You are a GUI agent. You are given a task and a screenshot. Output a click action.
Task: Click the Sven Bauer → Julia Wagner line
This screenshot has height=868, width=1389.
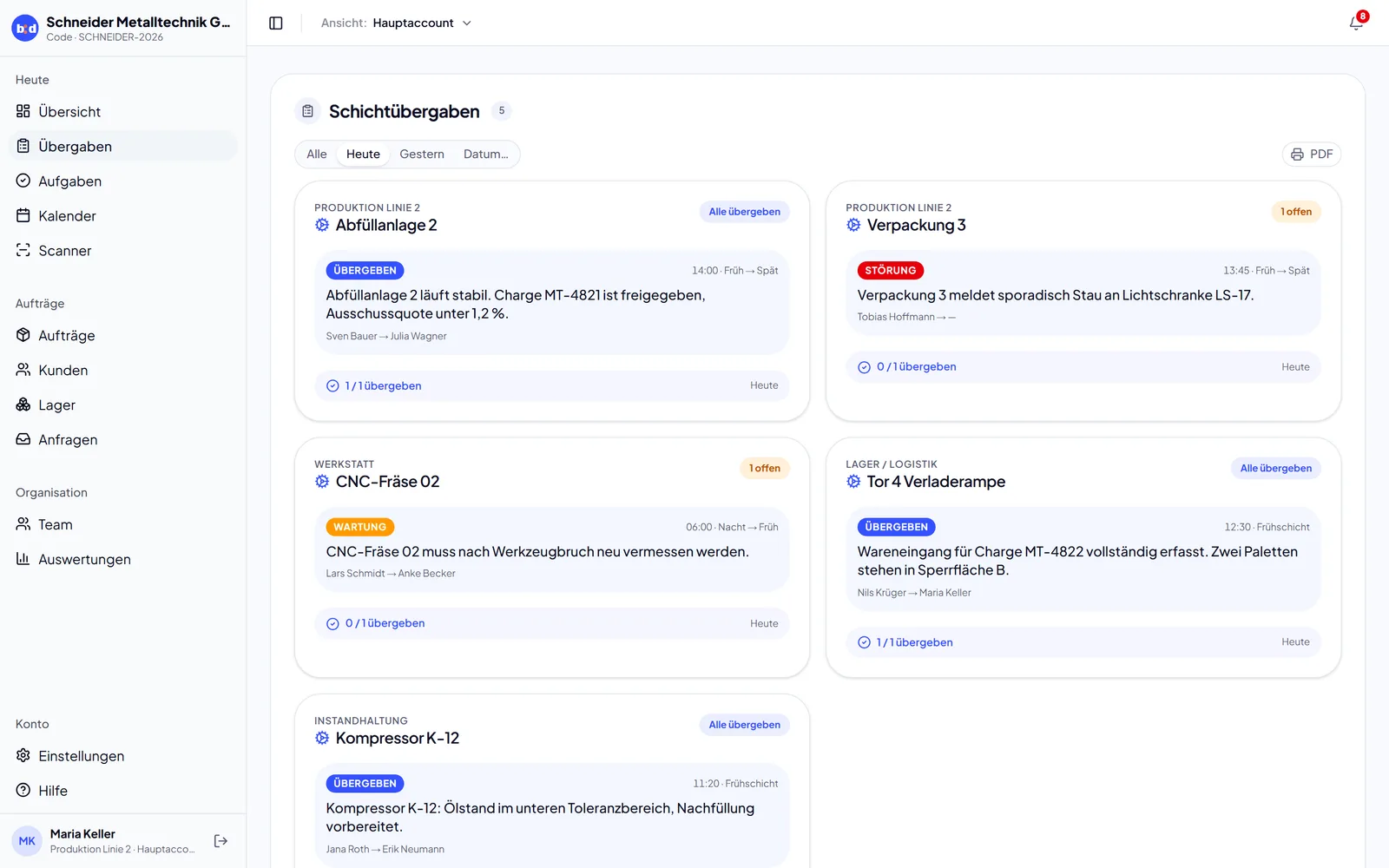click(386, 337)
